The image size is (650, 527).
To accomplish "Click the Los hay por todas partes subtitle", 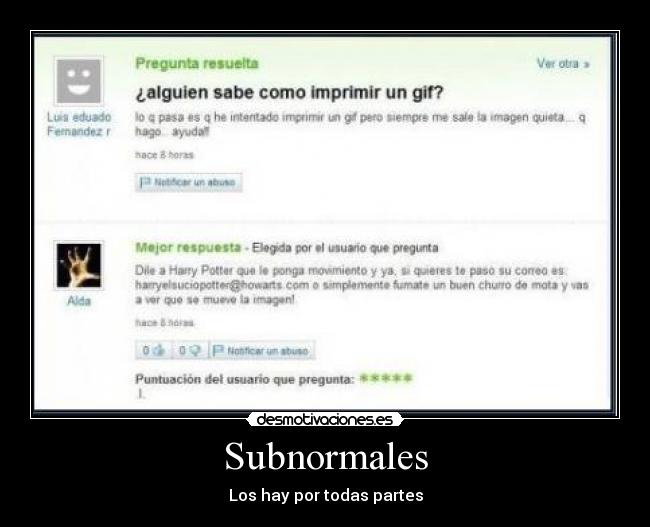I will [326, 495].
